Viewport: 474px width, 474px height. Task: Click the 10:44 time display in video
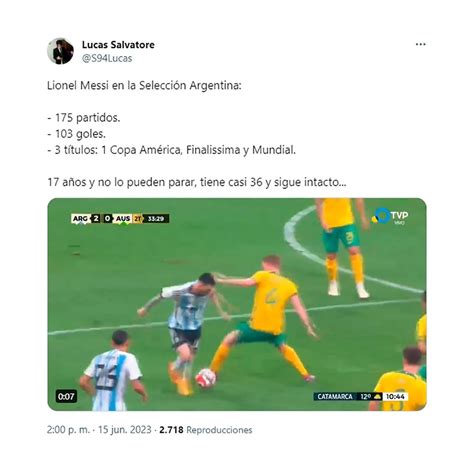tap(395, 397)
